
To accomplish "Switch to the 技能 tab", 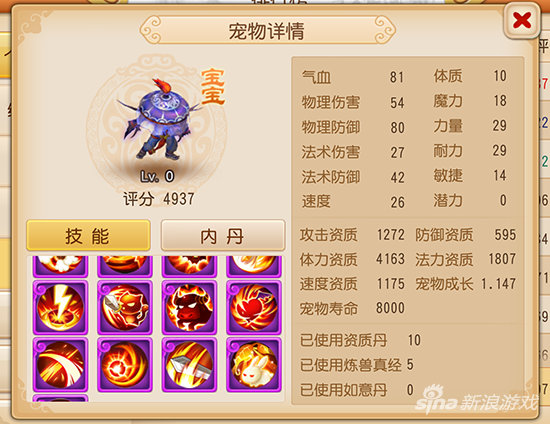I will [88, 235].
